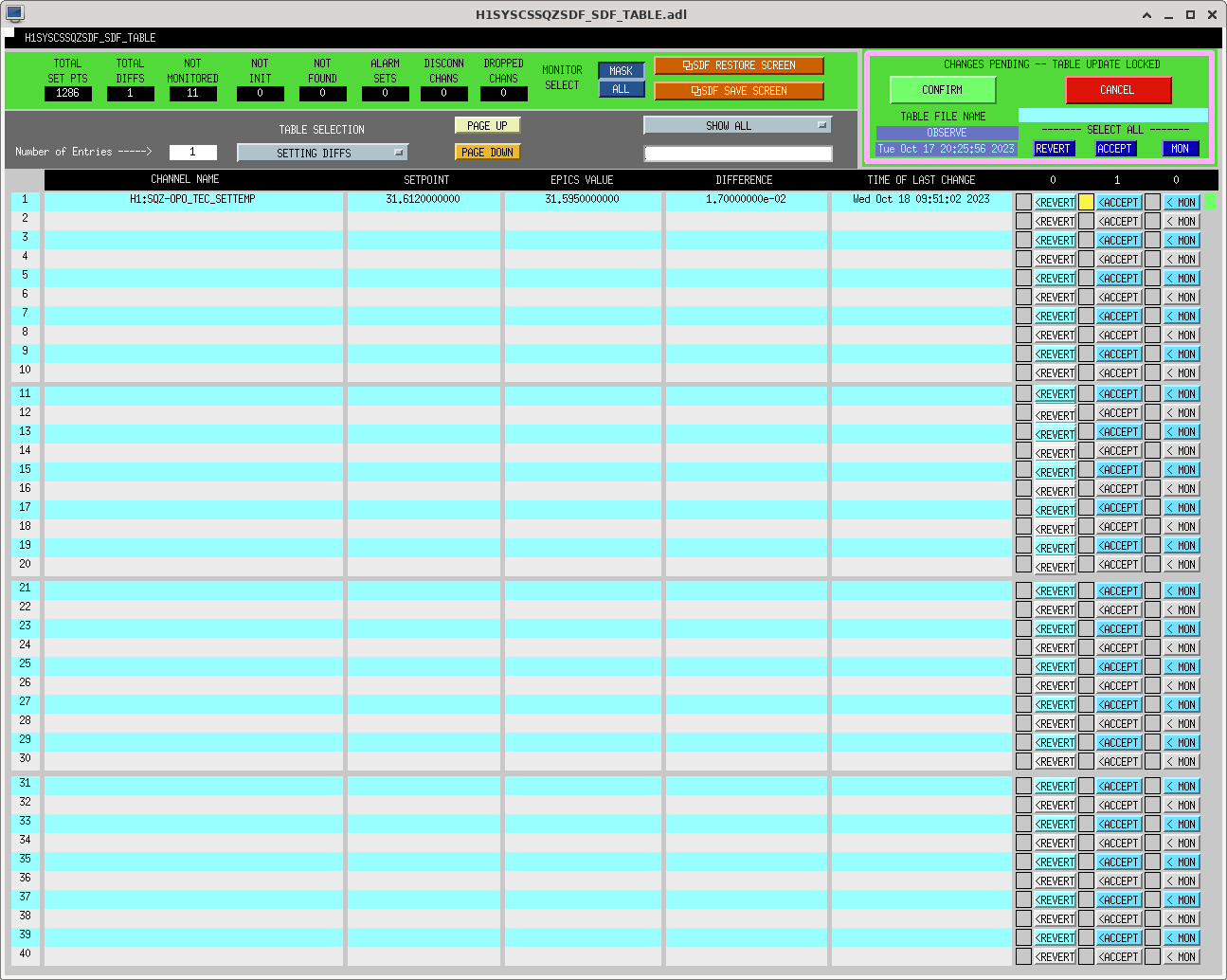Click PAGE DOWN to scroll the table
The width and height of the screenshot is (1227, 980).
tap(487, 152)
